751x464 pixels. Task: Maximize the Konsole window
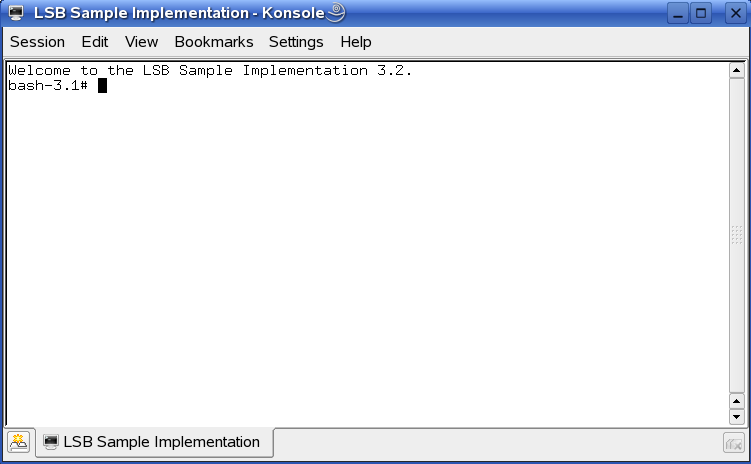(701, 13)
